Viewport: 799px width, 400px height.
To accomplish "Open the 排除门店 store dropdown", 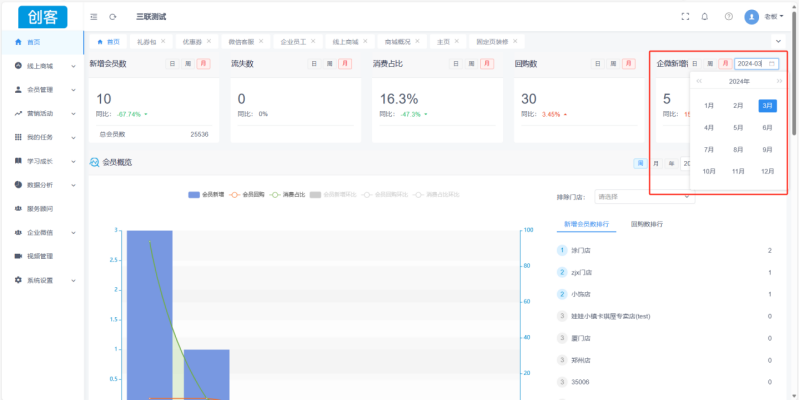I will pyautogui.click(x=645, y=196).
